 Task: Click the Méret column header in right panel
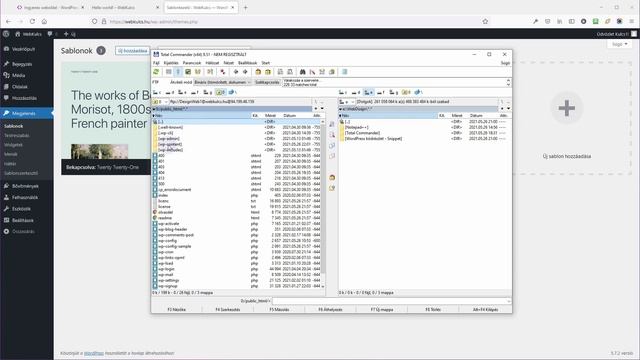coord(457,116)
